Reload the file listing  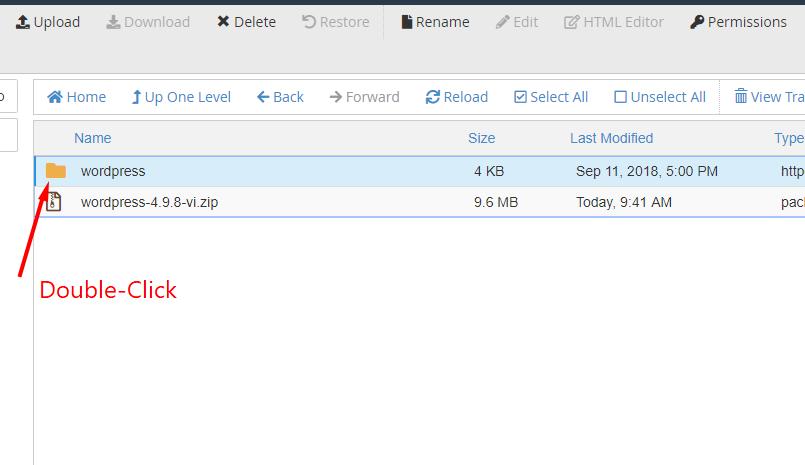[456, 97]
